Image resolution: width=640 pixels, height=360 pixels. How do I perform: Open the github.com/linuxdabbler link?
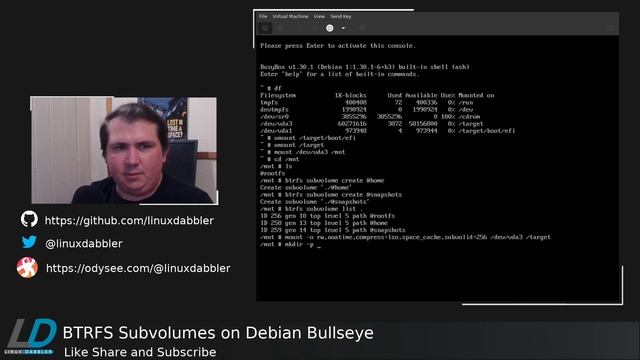(129, 220)
